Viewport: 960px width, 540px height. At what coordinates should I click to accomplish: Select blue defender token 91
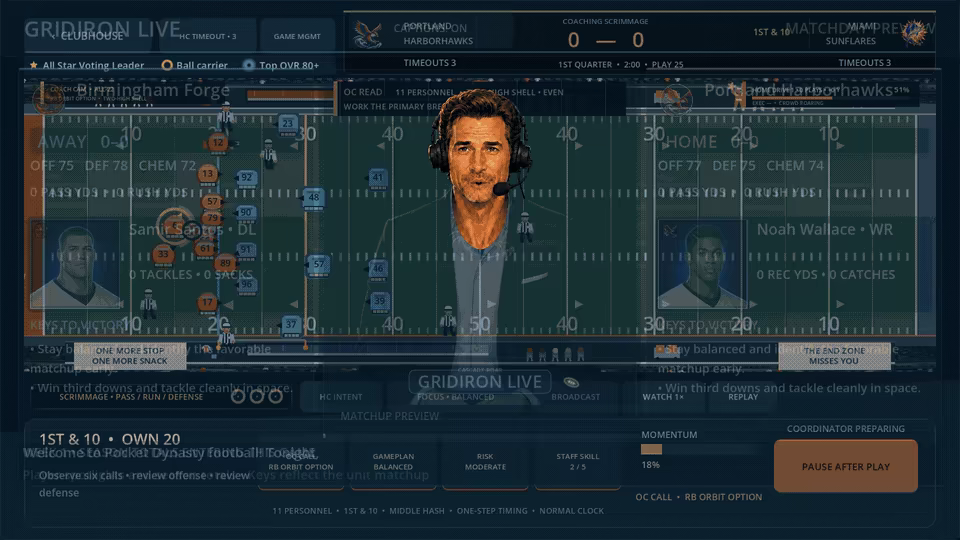click(246, 250)
